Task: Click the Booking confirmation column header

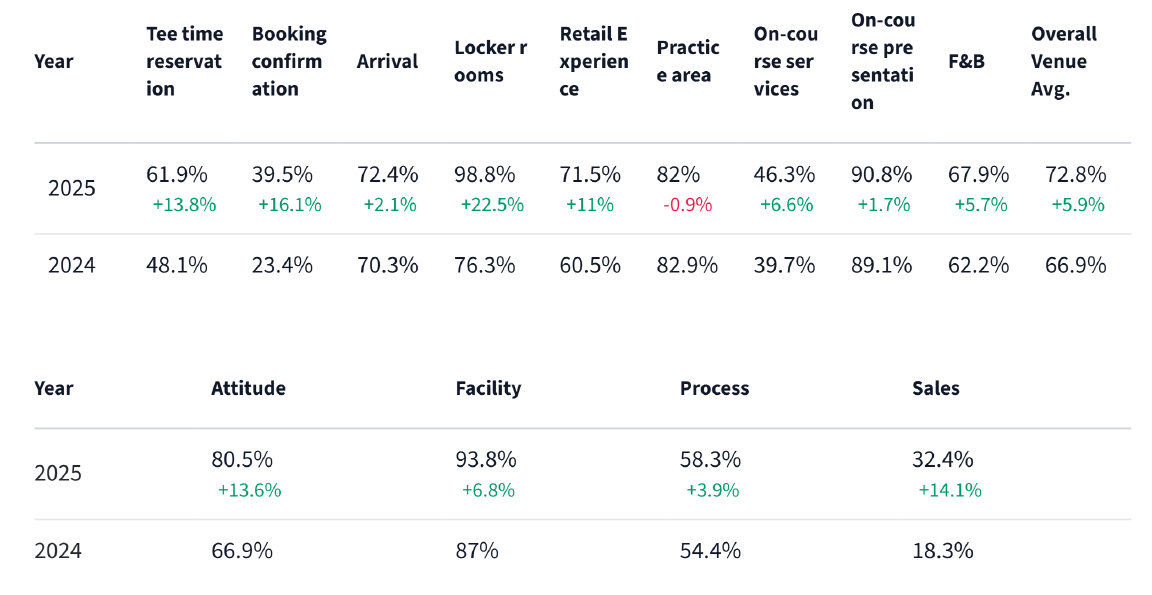Action: [x=288, y=61]
